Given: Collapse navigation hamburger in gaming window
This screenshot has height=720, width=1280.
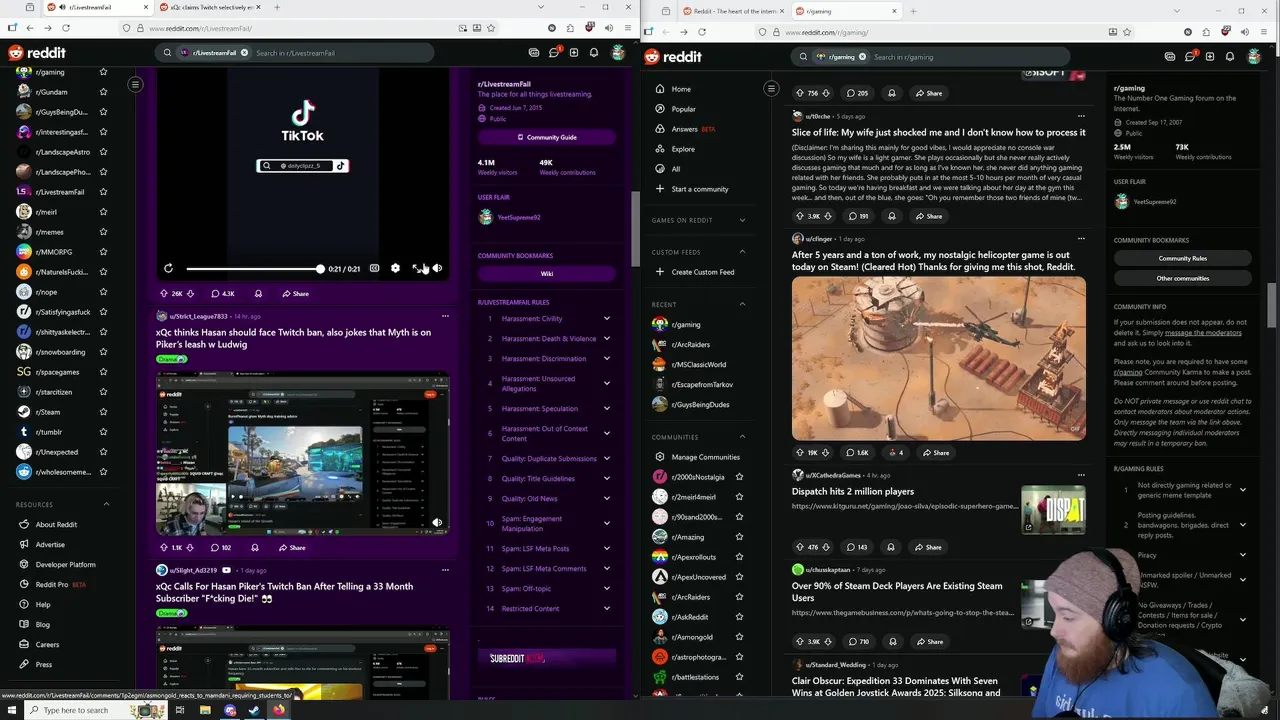Looking at the screenshot, I should [771, 89].
